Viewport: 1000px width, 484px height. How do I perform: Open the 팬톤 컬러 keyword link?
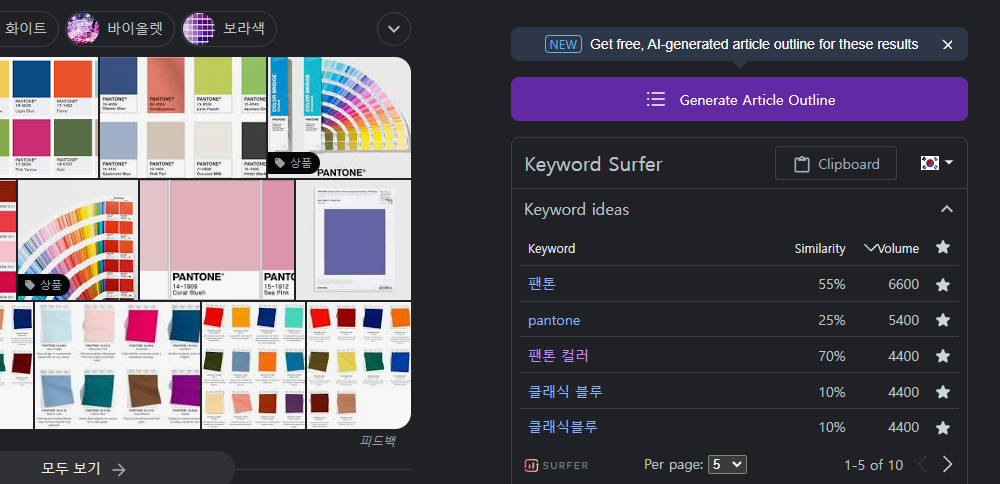click(558, 356)
